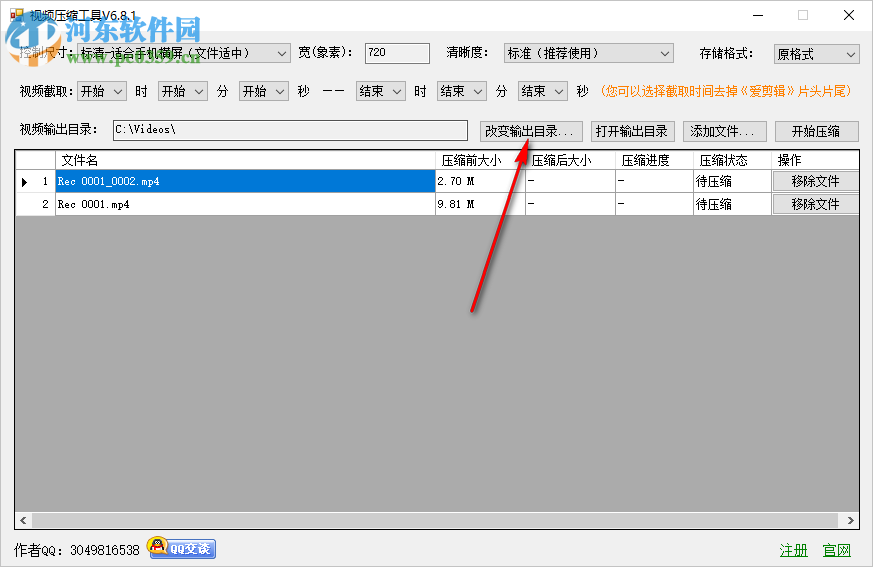Expand the start hour (时) dropdown
The image size is (873, 567).
(102, 91)
